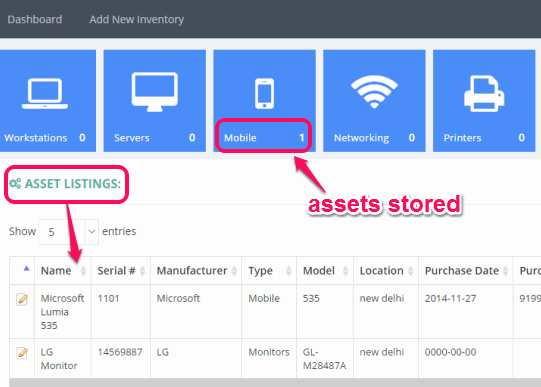Click the ASSET LISTINGS heading text
This screenshot has width=541, height=387.
pyautogui.click(x=73, y=184)
